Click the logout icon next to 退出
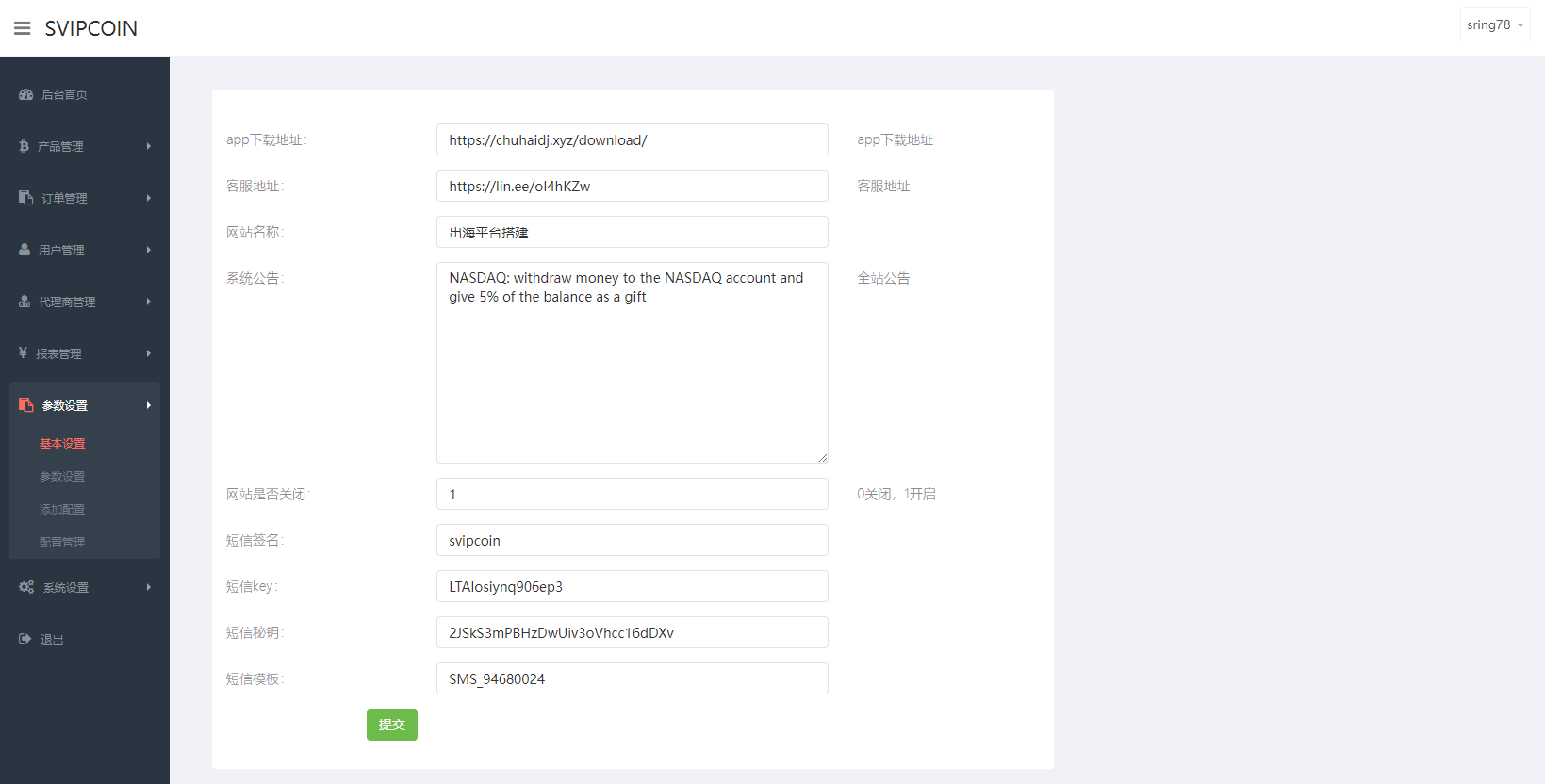This screenshot has height=784, width=1545. pyautogui.click(x=25, y=639)
